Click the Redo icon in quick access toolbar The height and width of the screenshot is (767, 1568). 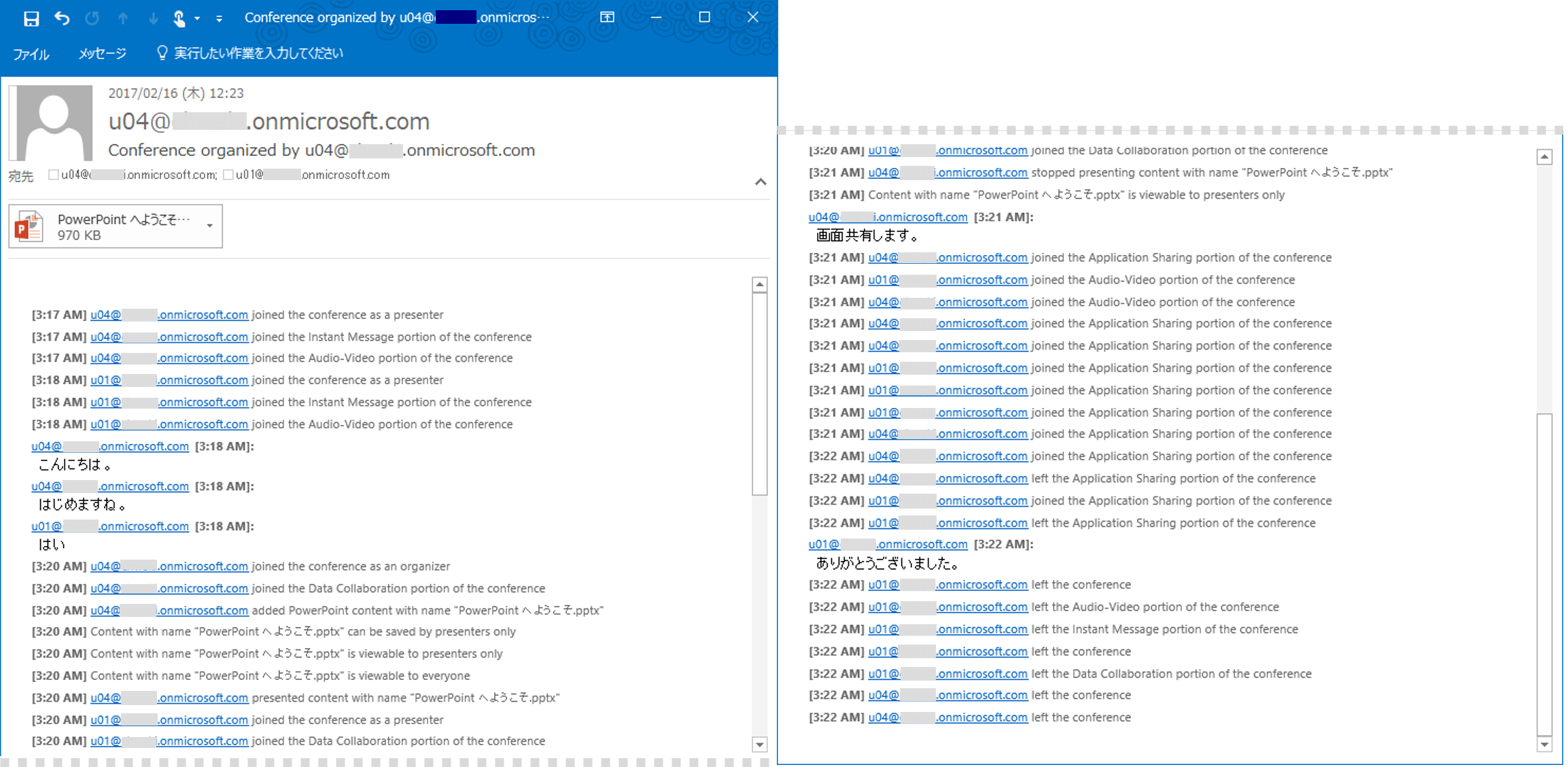pos(92,18)
